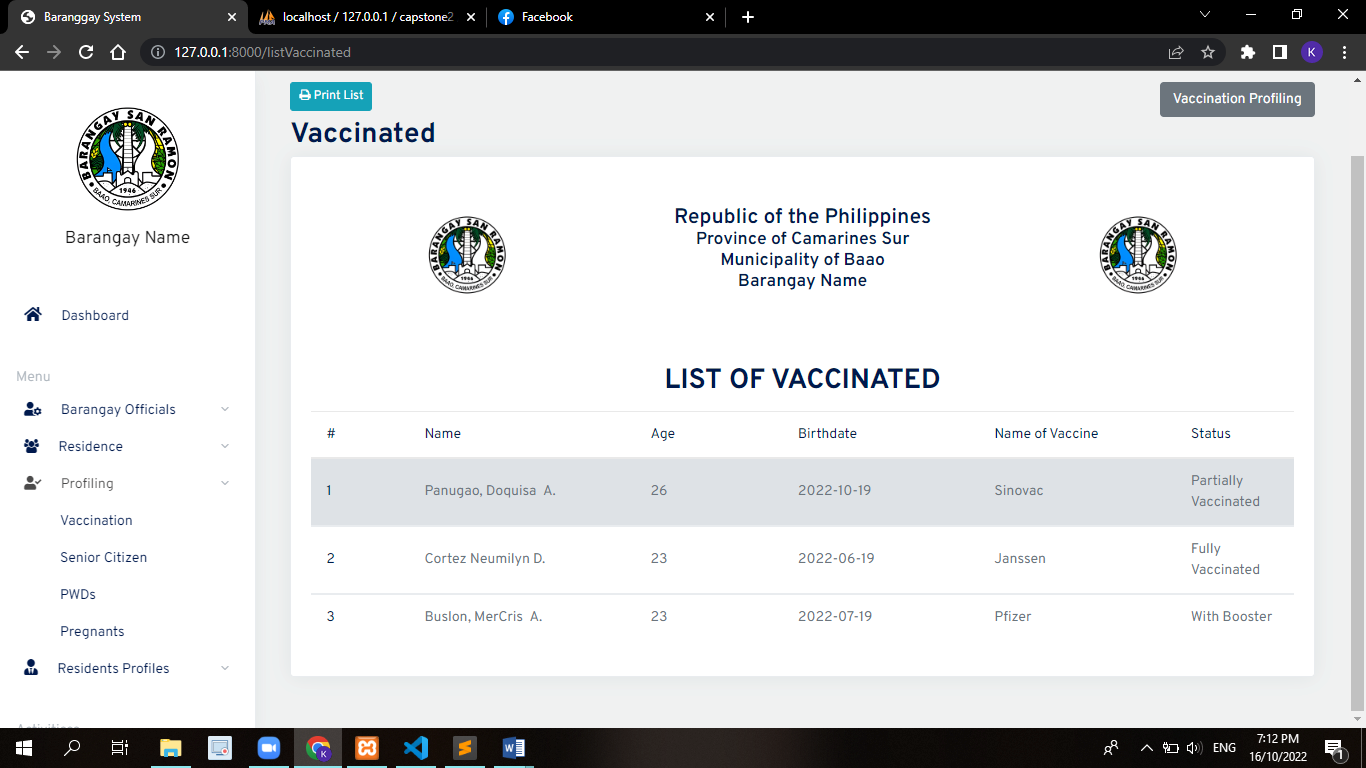Switch to the Facebook browser tab
The width and height of the screenshot is (1366, 768).
coord(537,17)
